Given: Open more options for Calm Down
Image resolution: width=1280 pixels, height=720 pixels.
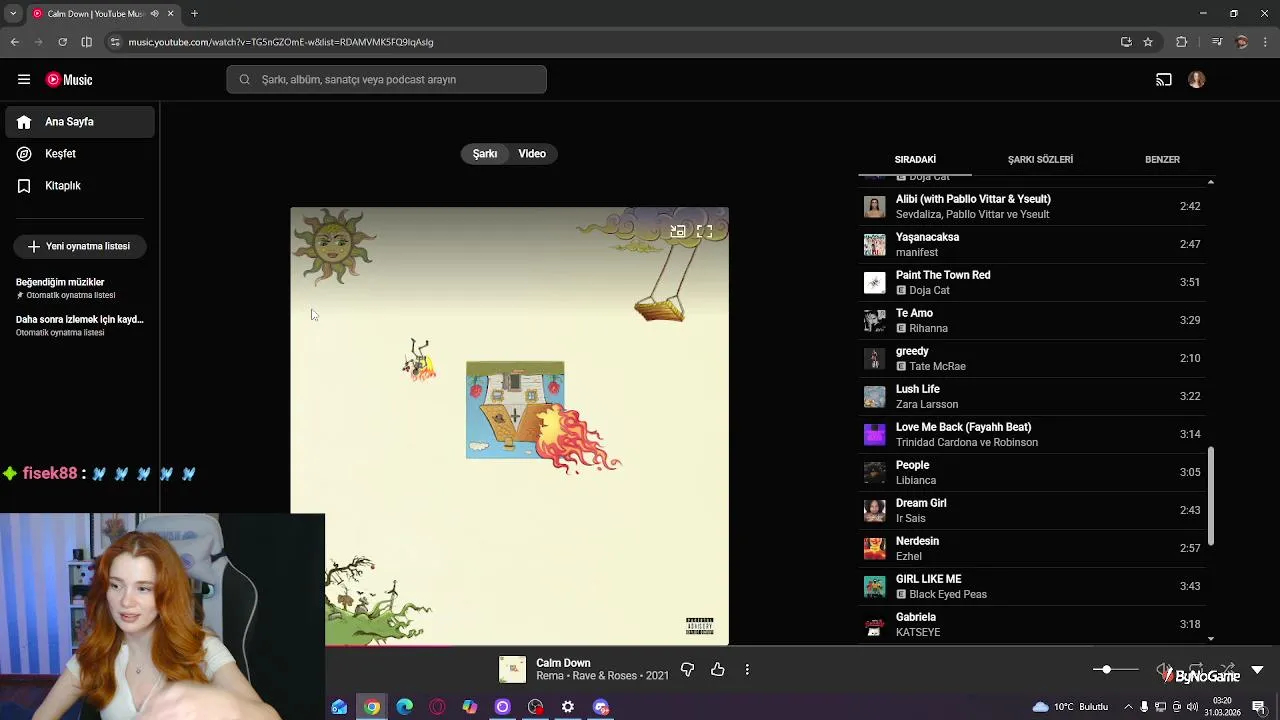Looking at the screenshot, I should click(x=747, y=670).
